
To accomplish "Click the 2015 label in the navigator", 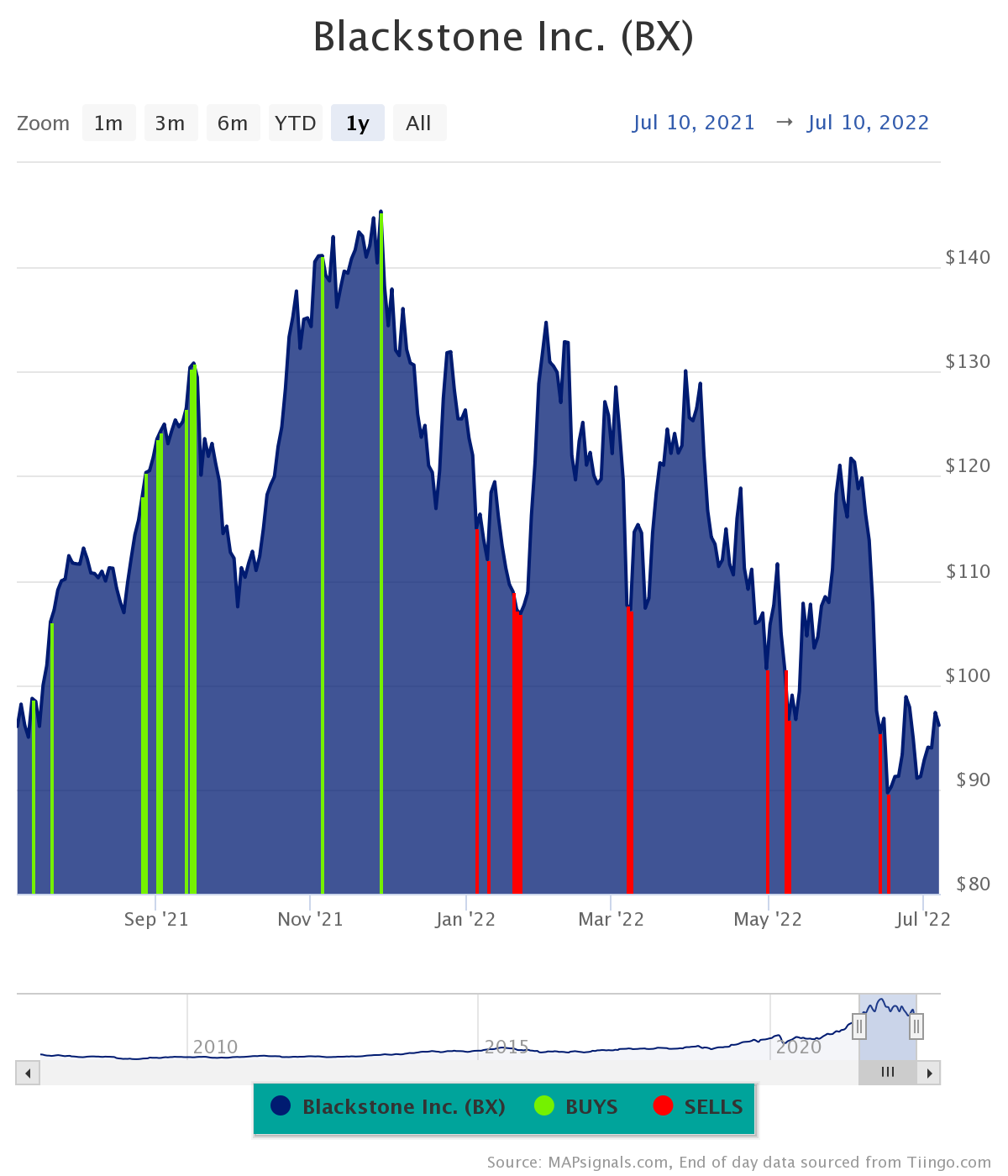I will (x=507, y=1047).
